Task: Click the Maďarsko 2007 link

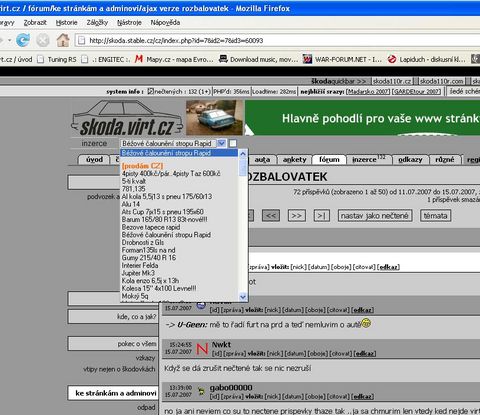Action: pos(368,91)
